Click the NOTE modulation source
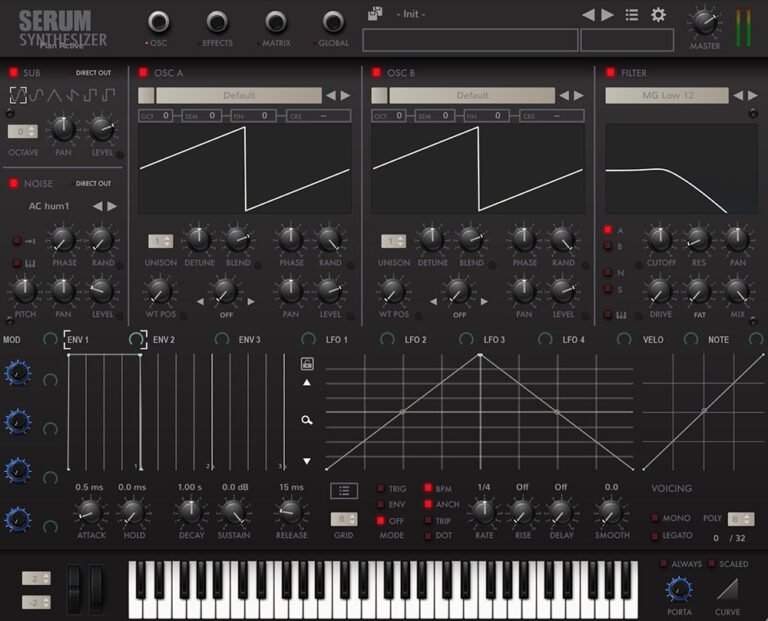The height and width of the screenshot is (621, 768). (718, 340)
